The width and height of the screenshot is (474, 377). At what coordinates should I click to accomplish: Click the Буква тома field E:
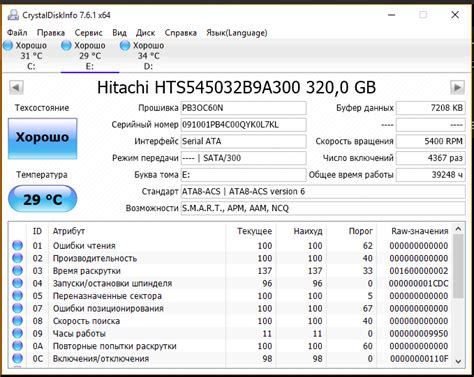click(243, 175)
